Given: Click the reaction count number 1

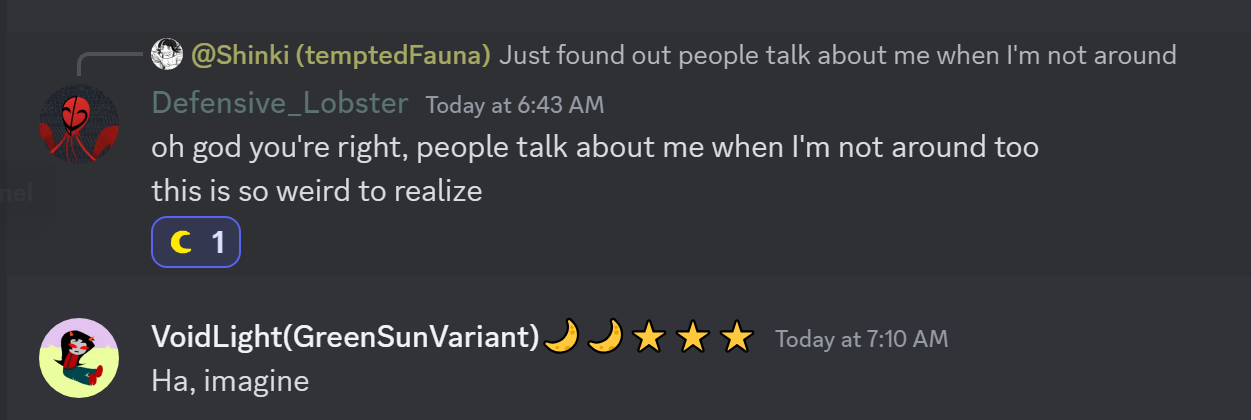Looking at the screenshot, I should (218, 242).
